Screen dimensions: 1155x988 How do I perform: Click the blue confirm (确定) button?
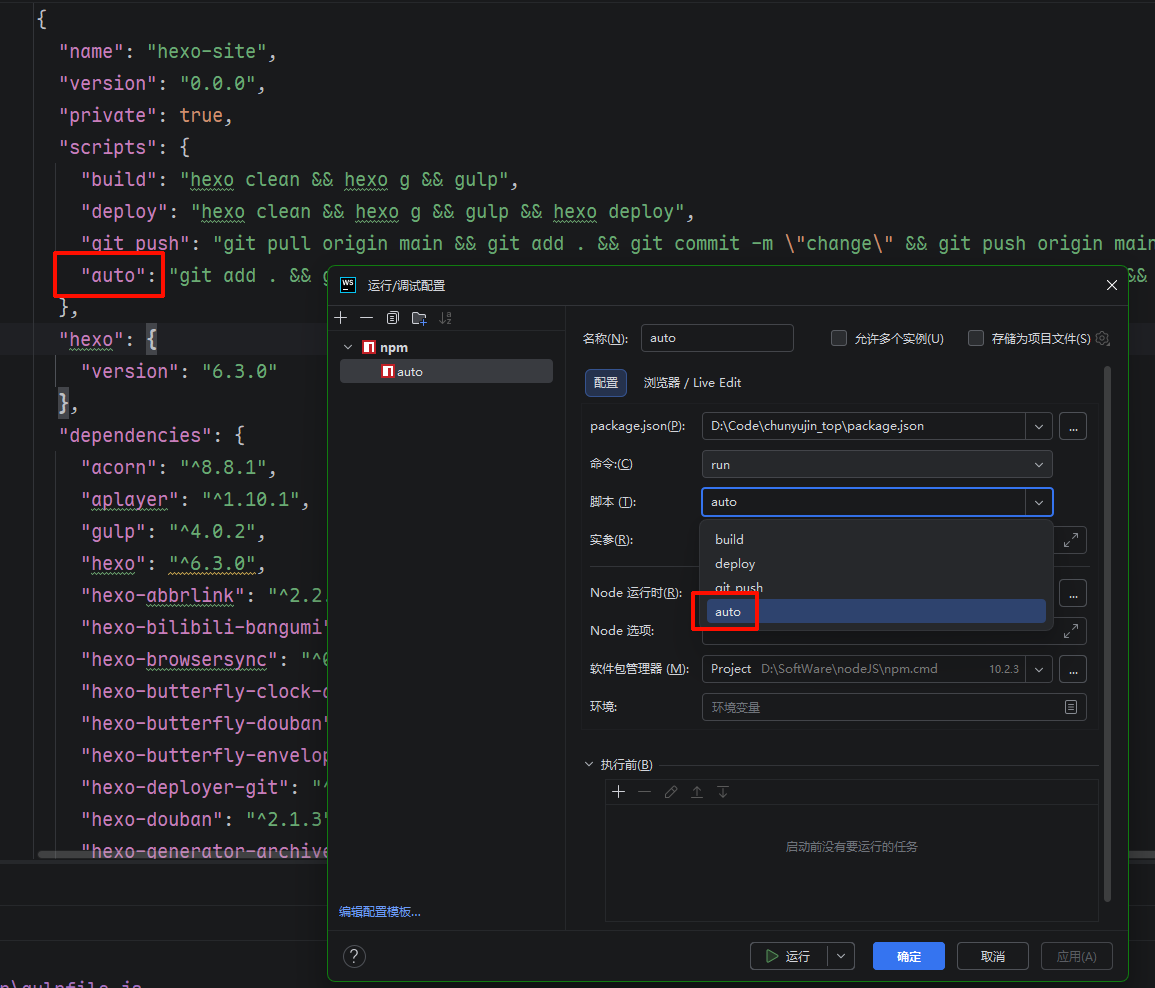(x=908, y=956)
